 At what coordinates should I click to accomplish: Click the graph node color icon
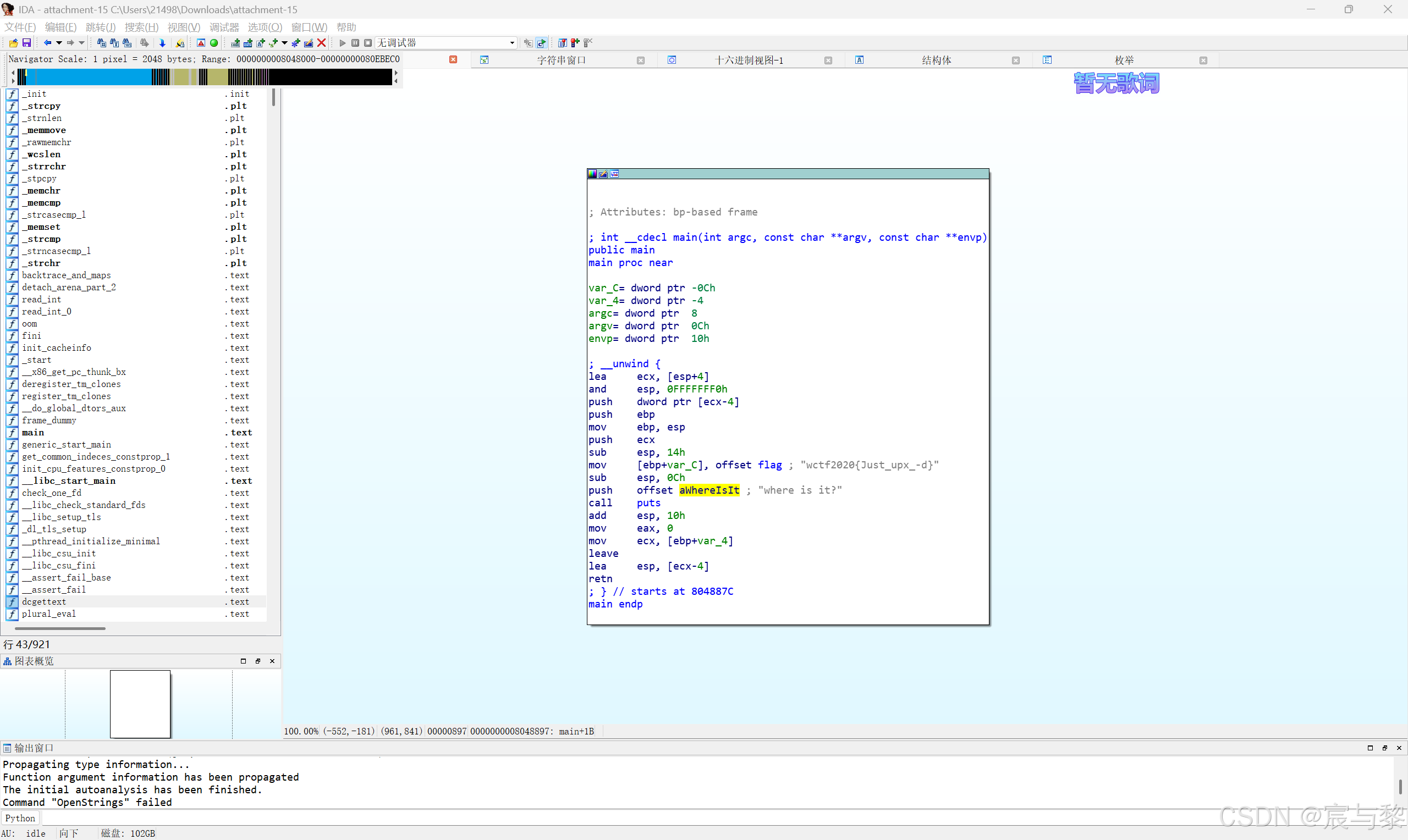(592, 174)
